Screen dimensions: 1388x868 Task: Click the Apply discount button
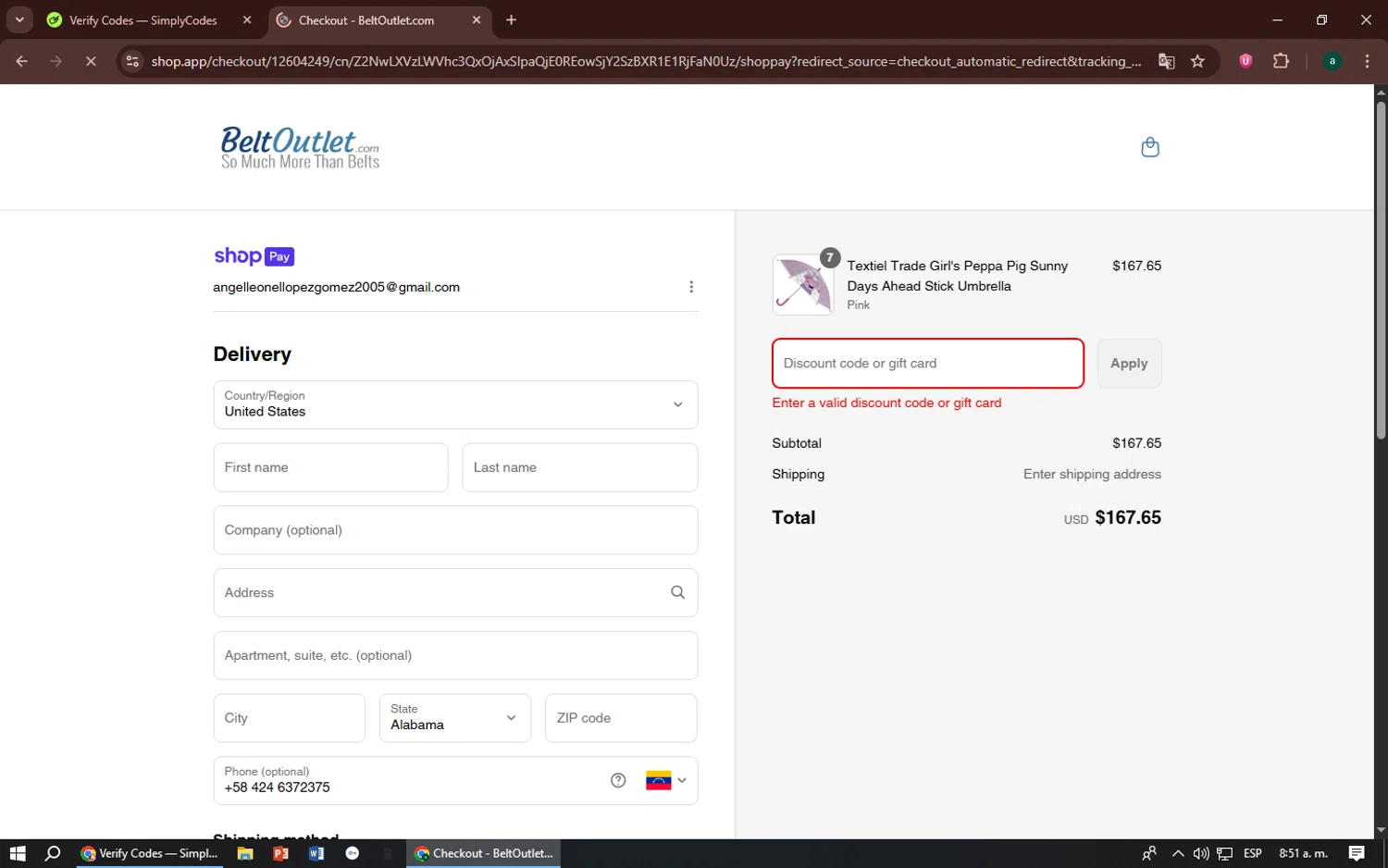click(1129, 363)
